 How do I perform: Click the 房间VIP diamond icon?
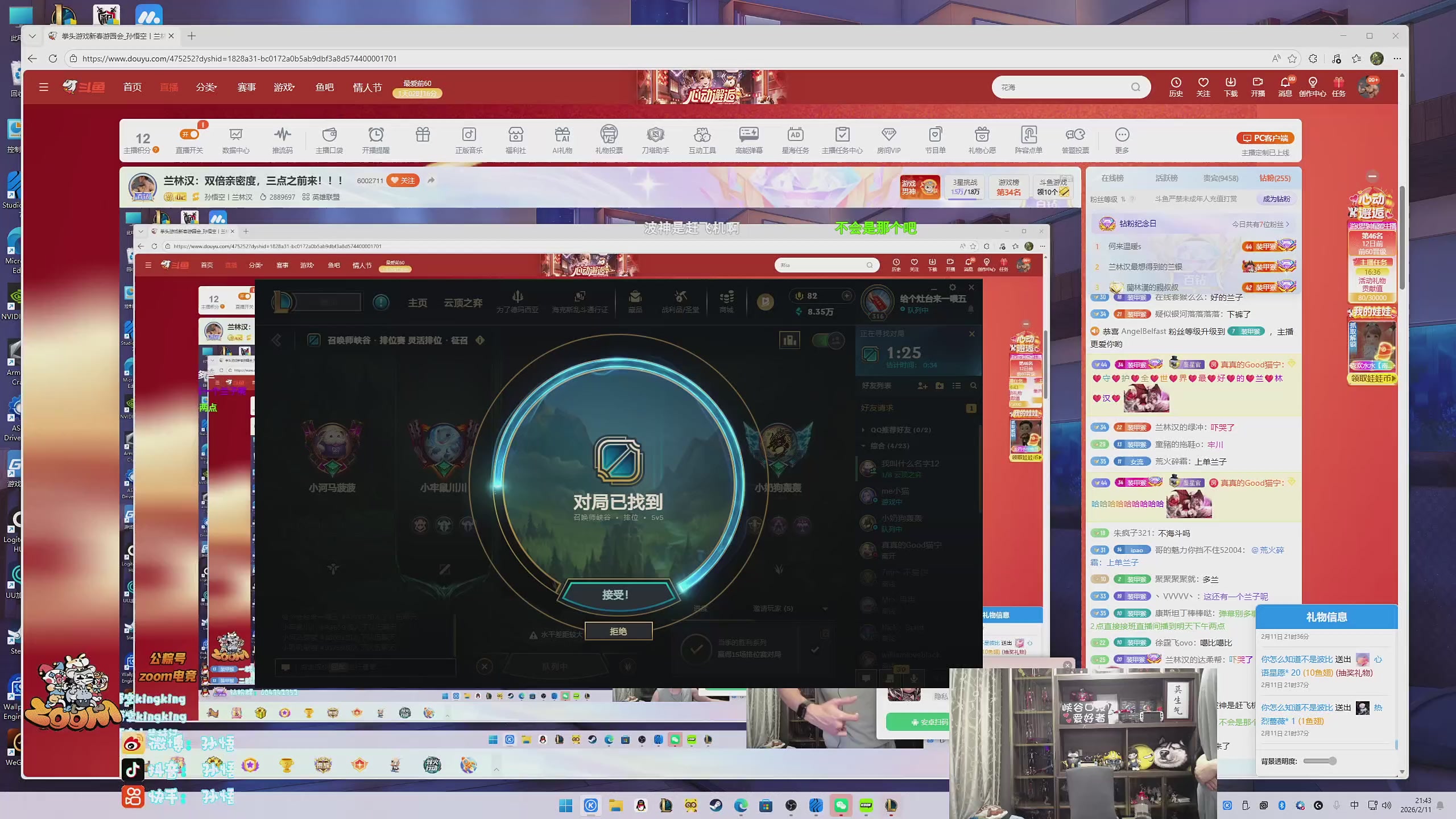888,135
